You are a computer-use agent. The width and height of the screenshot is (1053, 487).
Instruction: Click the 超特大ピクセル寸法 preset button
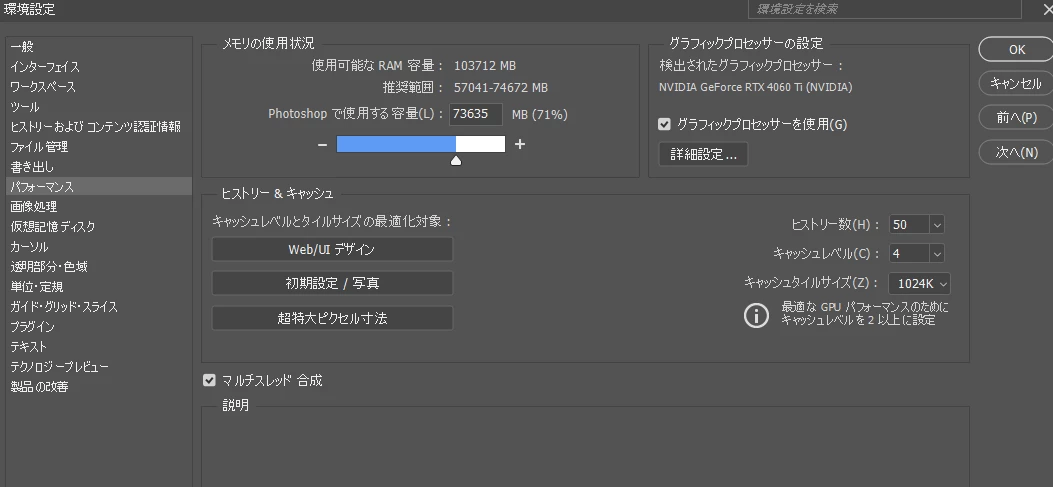pyautogui.click(x=332, y=318)
